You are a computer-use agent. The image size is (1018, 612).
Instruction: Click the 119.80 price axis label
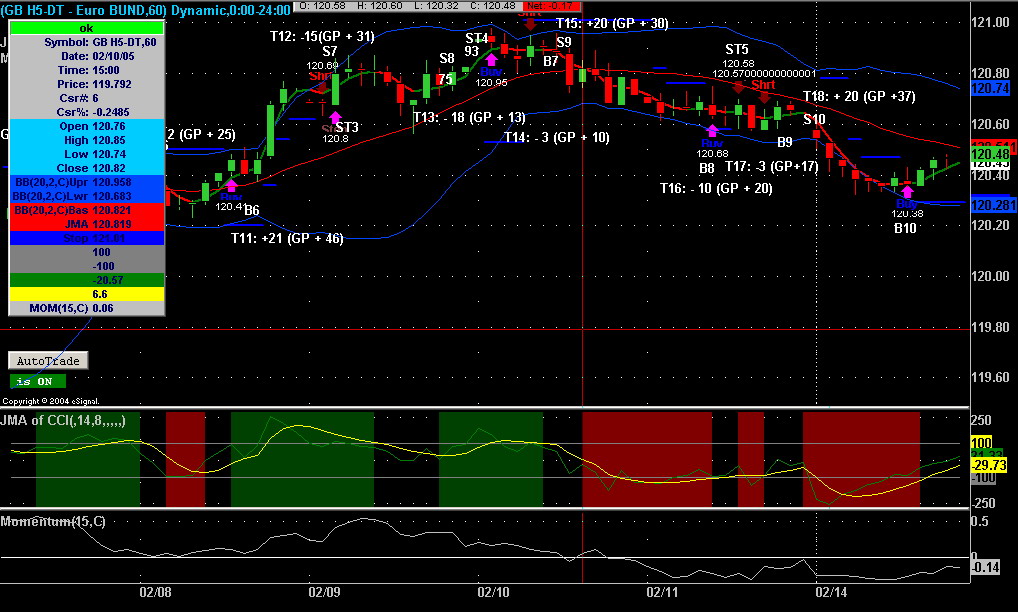click(991, 327)
